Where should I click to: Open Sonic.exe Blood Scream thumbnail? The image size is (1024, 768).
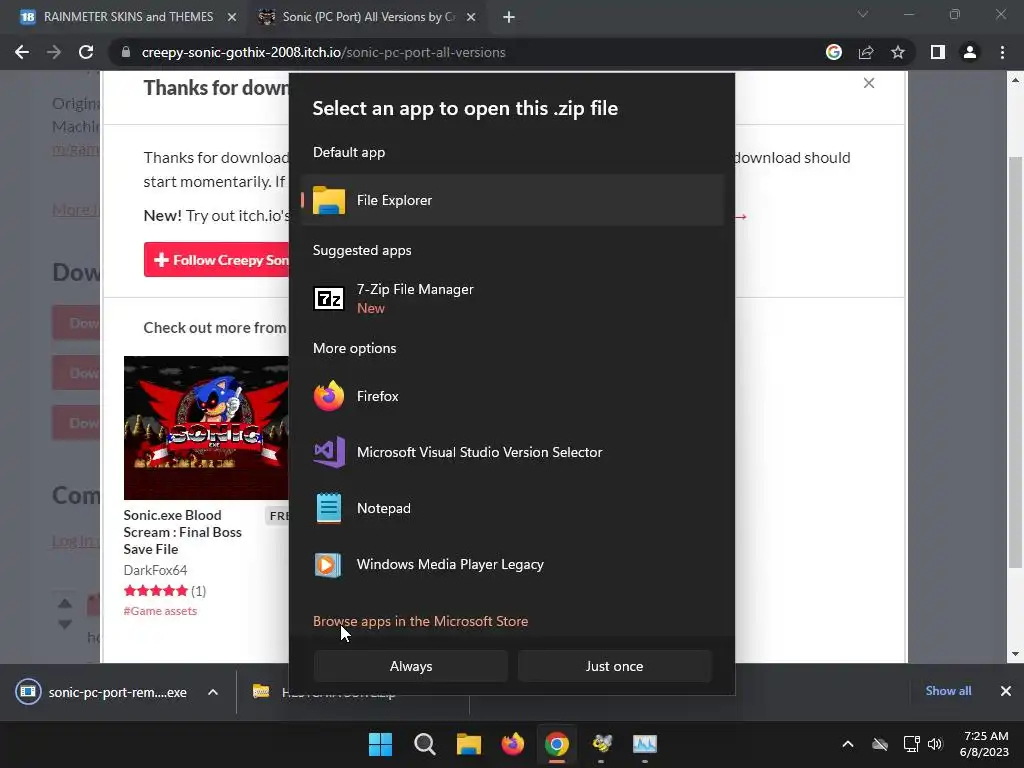(x=206, y=428)
